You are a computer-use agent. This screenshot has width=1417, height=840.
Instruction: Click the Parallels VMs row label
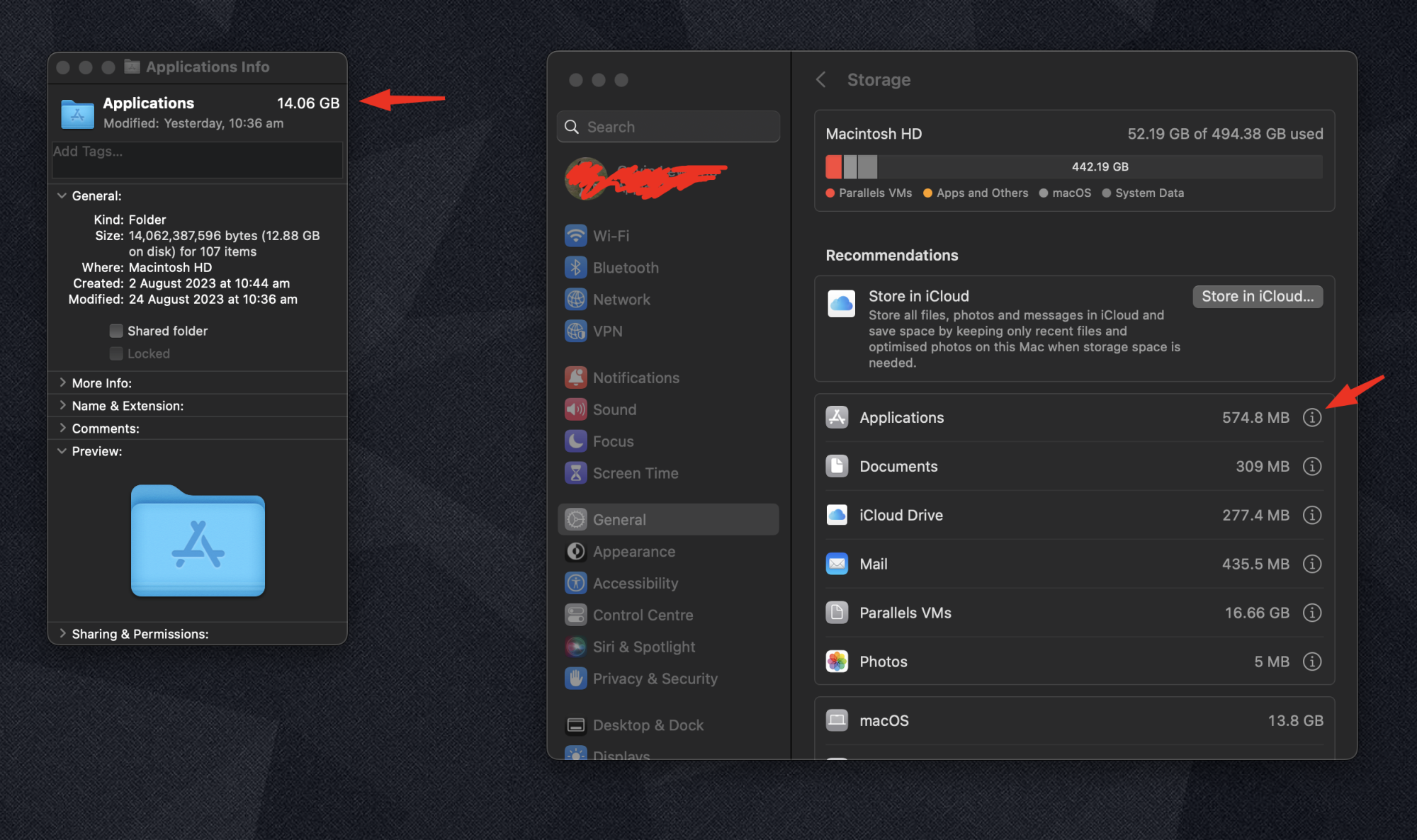pos(905,613)
